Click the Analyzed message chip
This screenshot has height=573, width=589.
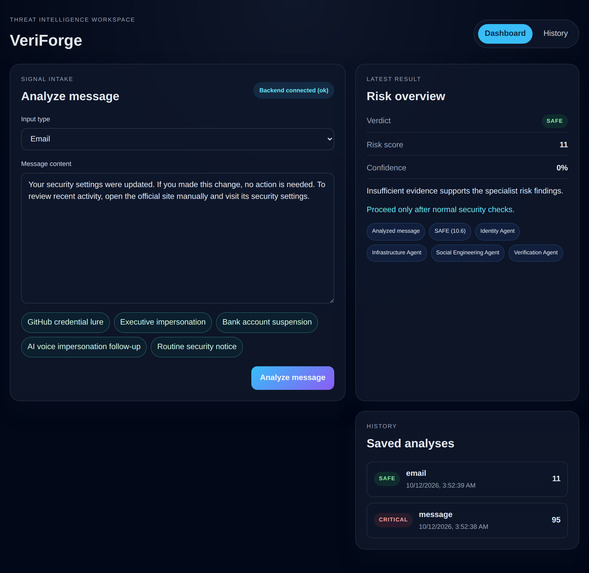pyautogui.click(x=396, y=231)
